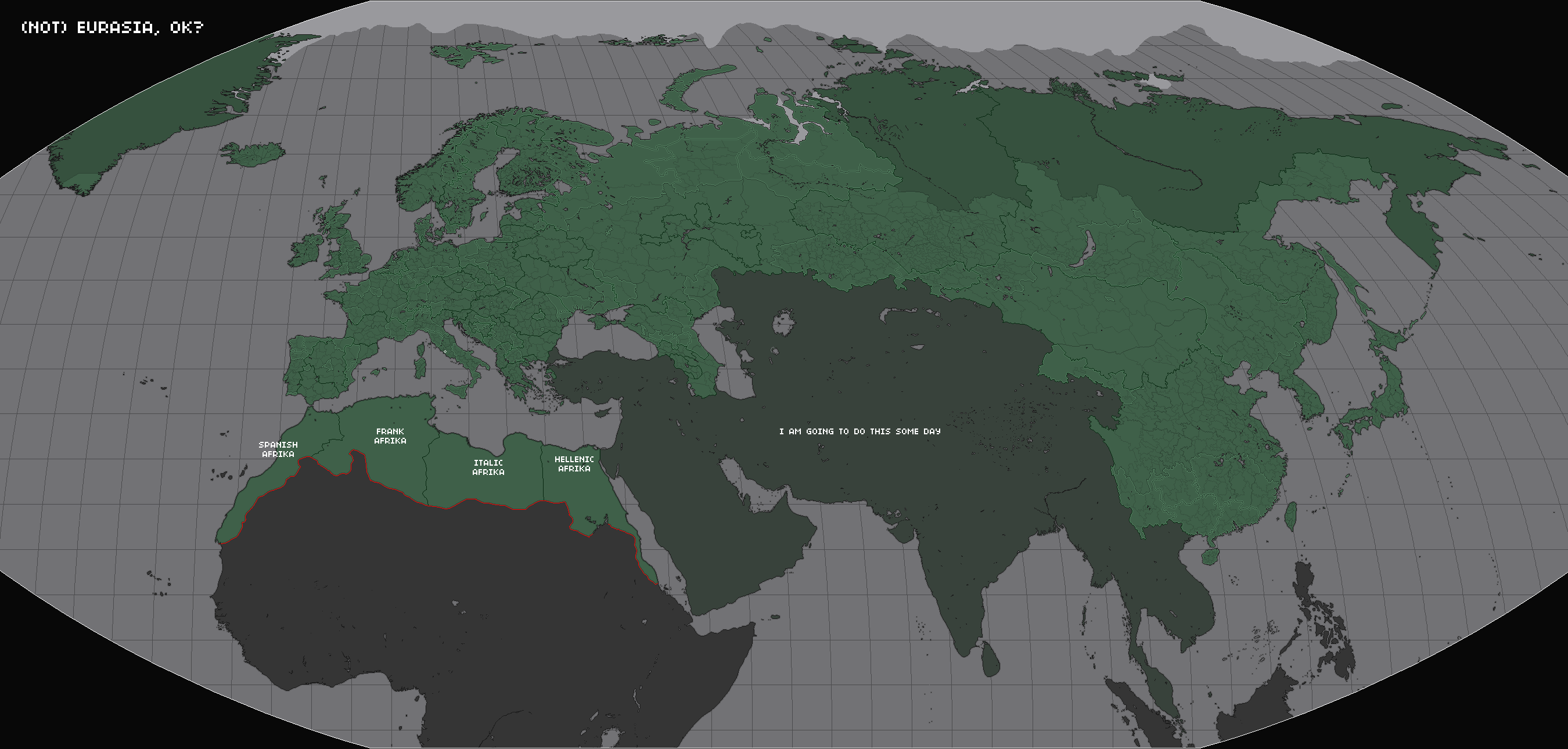Viewport: 1568px width, 749px height.
Task: Click the Iceland island on the map
Action: pyautogui.click(x=253, y=154)
